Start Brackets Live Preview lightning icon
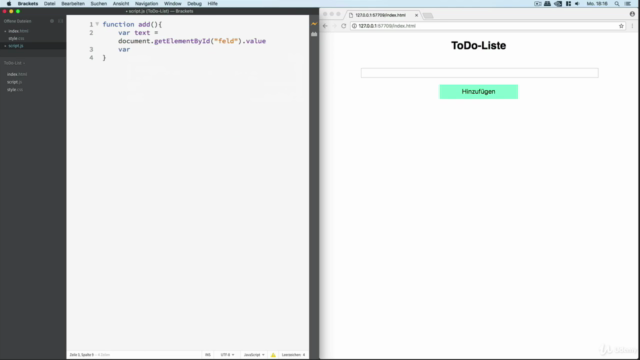This screenshot has height=360, width=640. (x=314, y=24)
